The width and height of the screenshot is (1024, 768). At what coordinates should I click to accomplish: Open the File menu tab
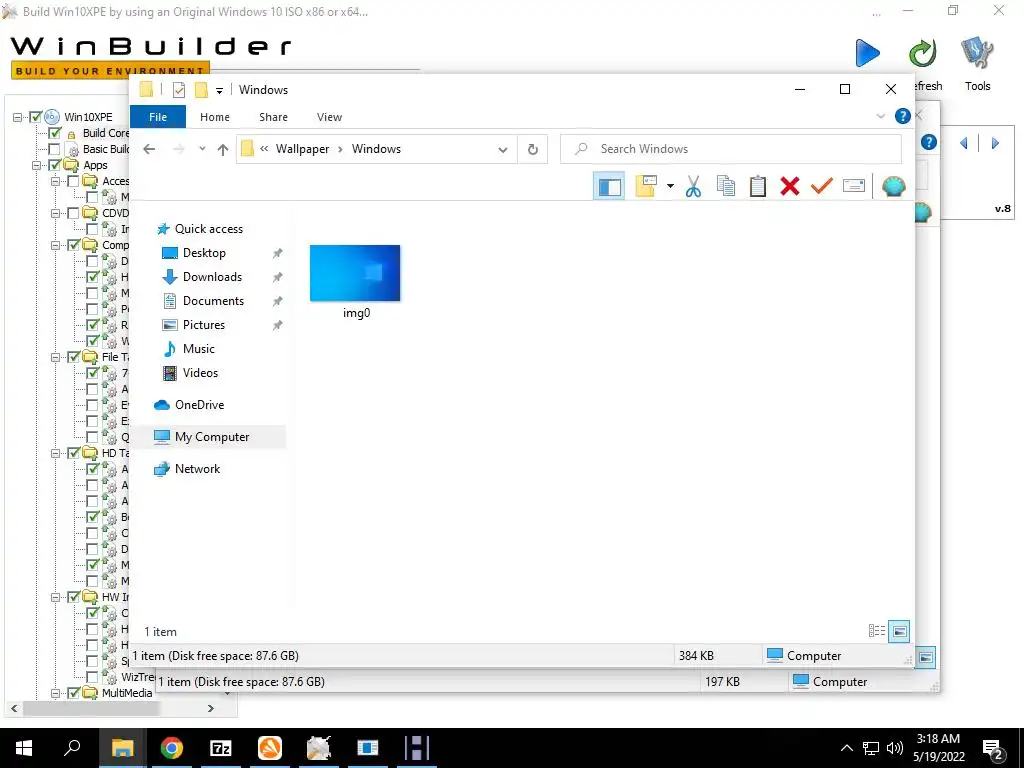tap(158, 117)
